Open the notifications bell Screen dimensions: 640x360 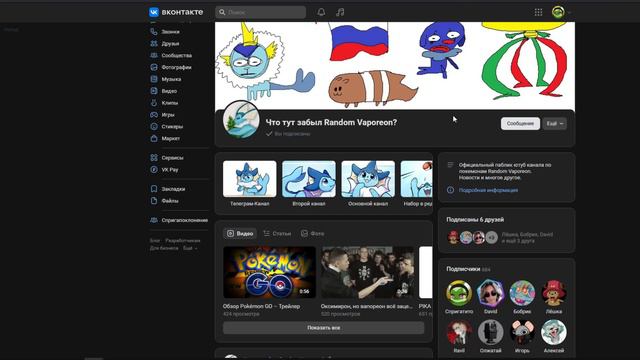click(321, 12)
